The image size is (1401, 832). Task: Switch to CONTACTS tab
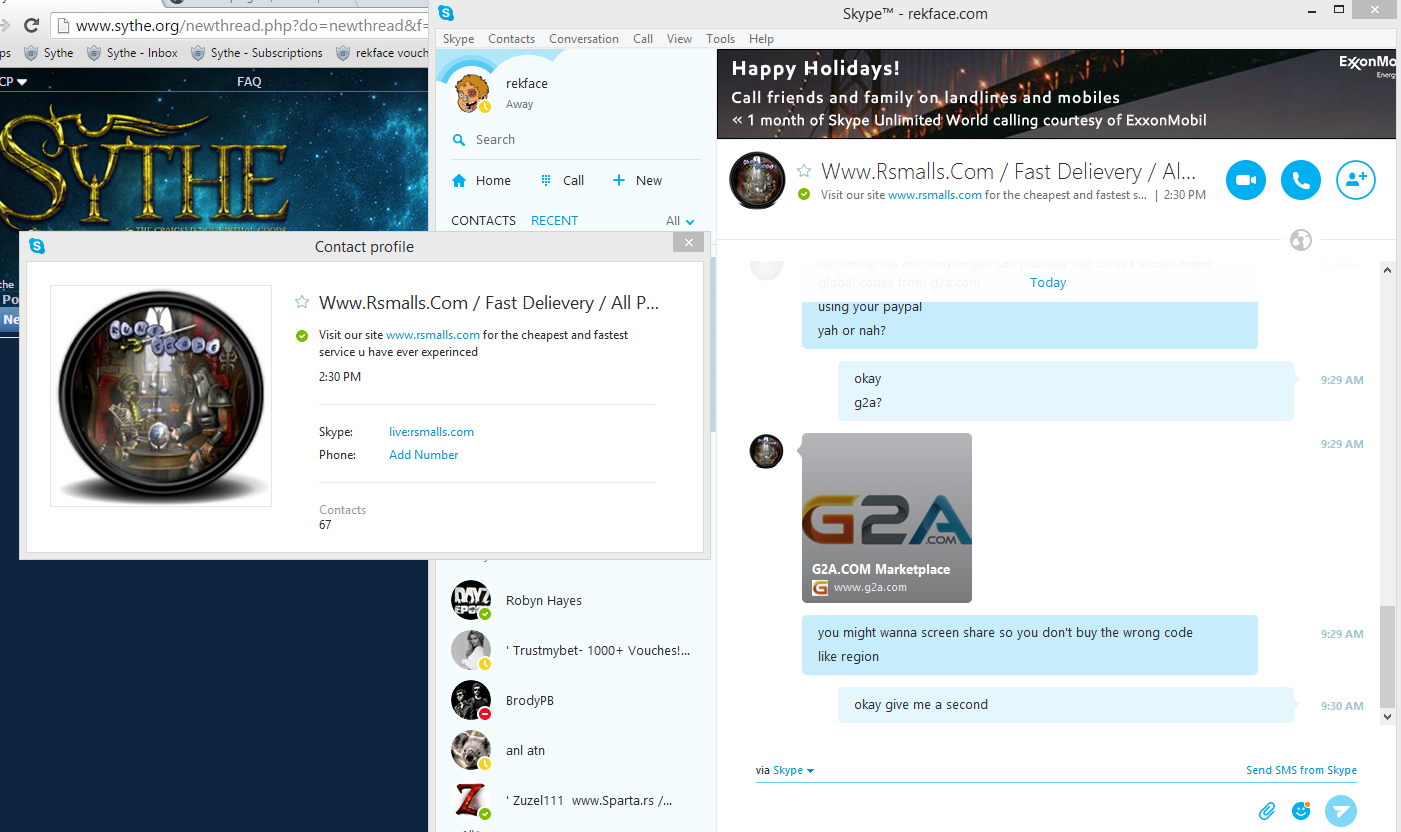click(484, 221)
